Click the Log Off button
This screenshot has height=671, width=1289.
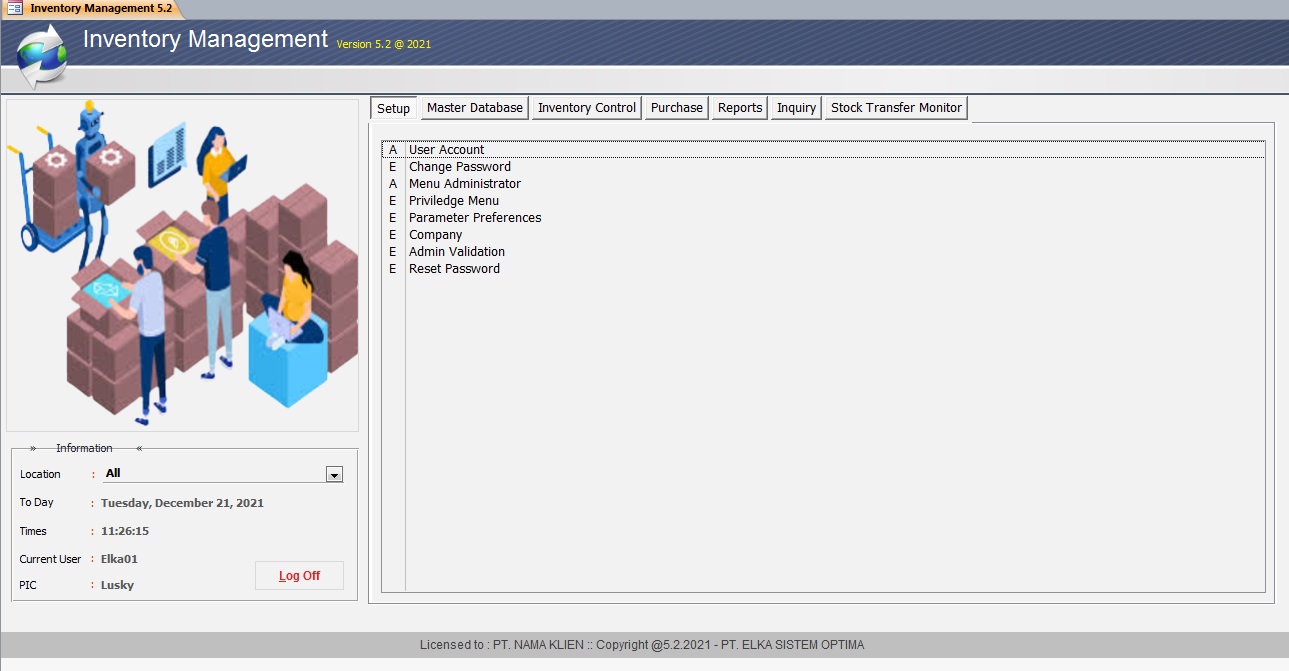click(x=299, y=576)
